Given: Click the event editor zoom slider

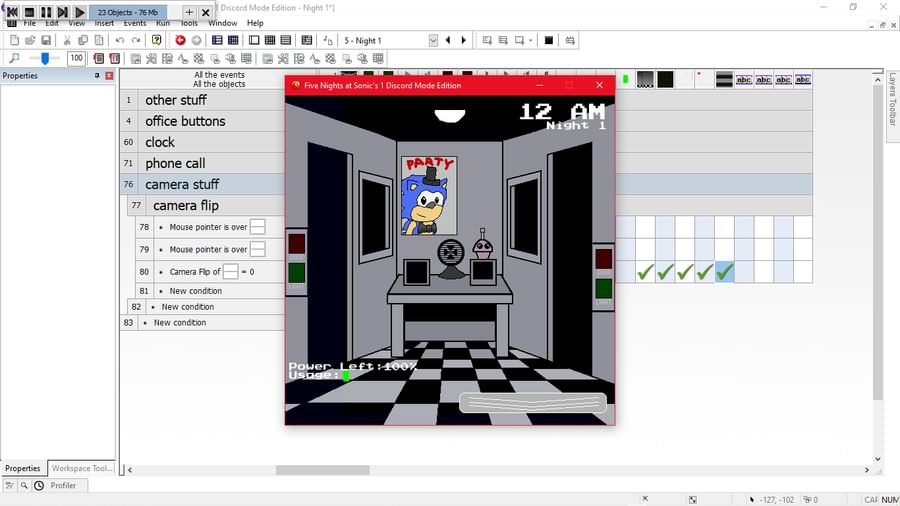Looking at the screenshot, I should (x=44, y=58).
